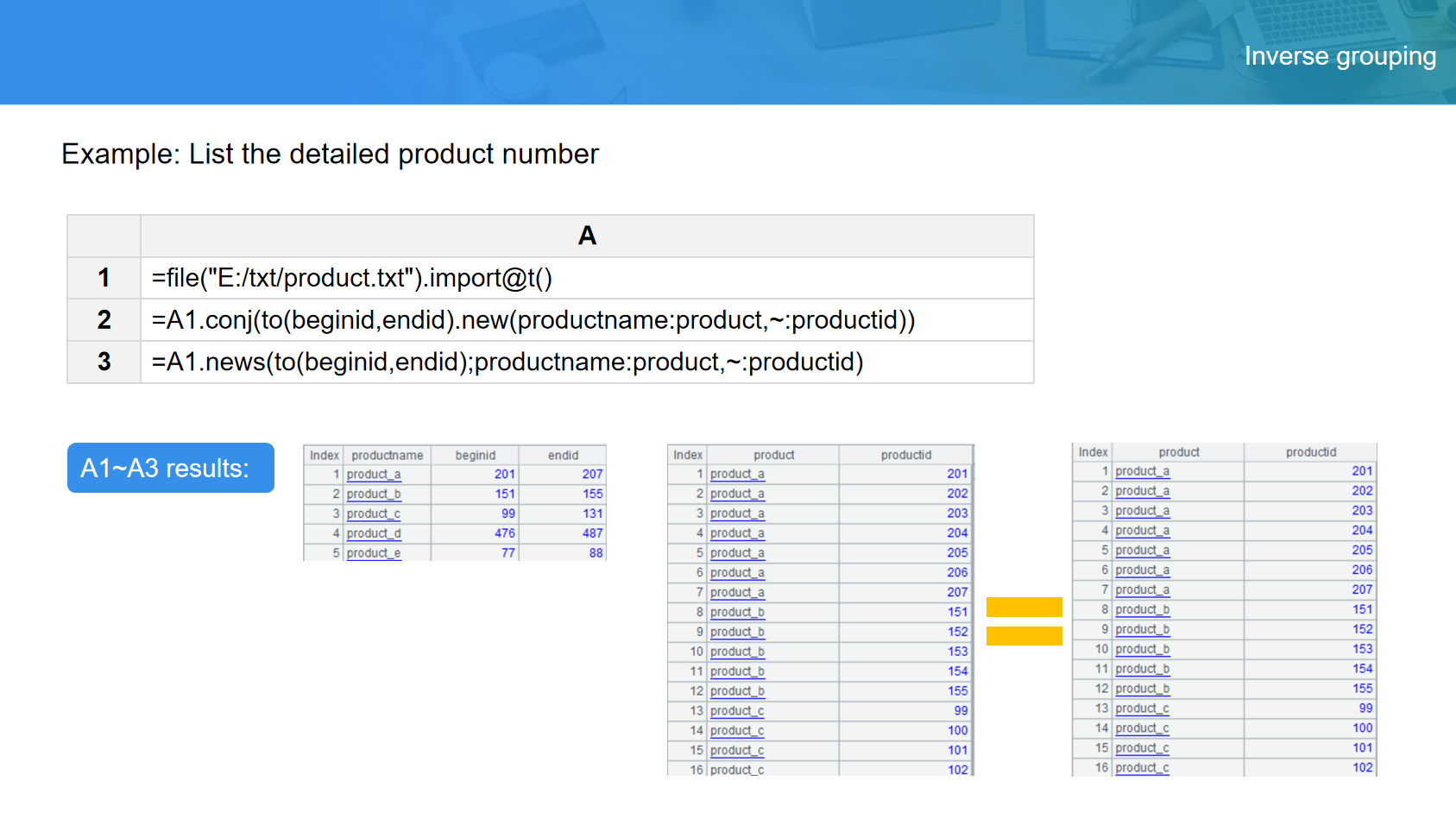Click the endid column header
The height and width of the screenshot is (819, 1456).
(563, 455)
